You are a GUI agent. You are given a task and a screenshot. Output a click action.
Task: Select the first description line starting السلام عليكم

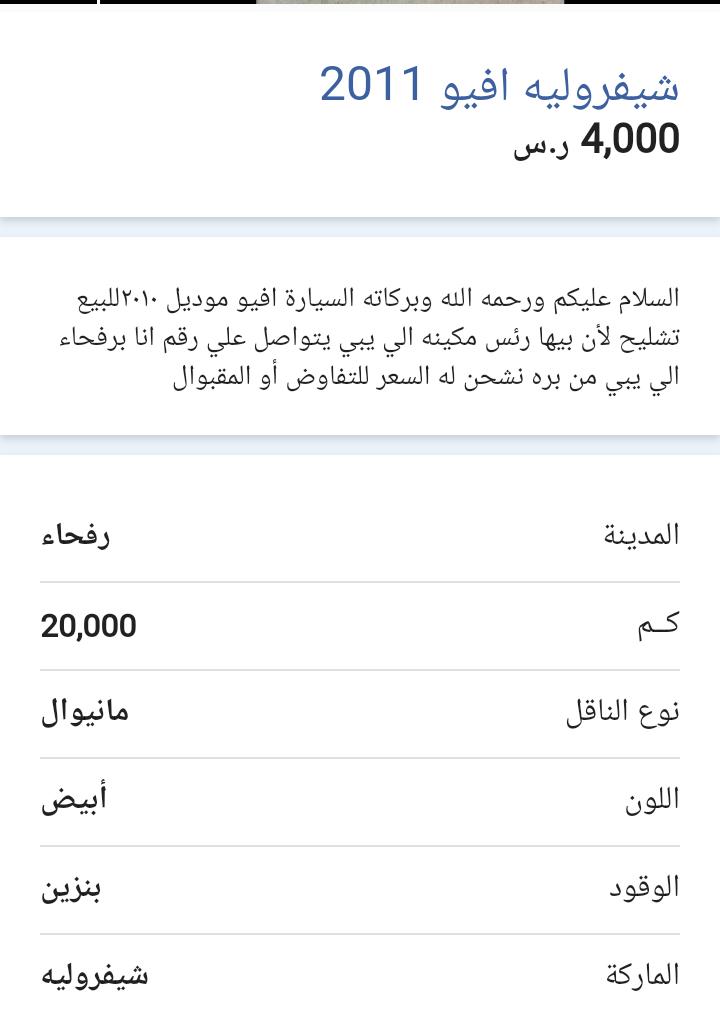pyautogui.click(x=378, y=299)
